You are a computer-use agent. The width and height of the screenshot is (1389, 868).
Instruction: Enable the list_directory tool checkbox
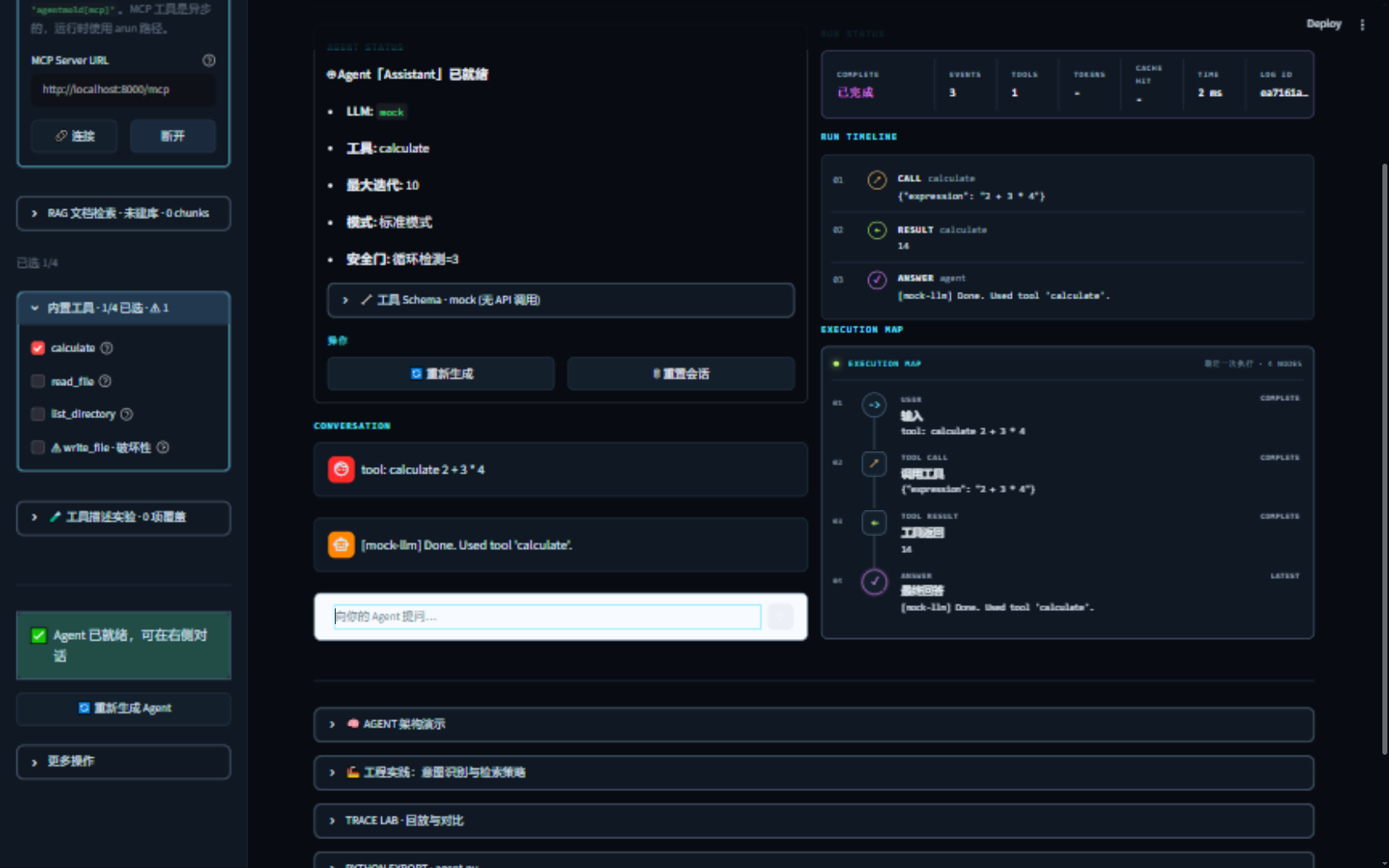click(x=38, y=414)
